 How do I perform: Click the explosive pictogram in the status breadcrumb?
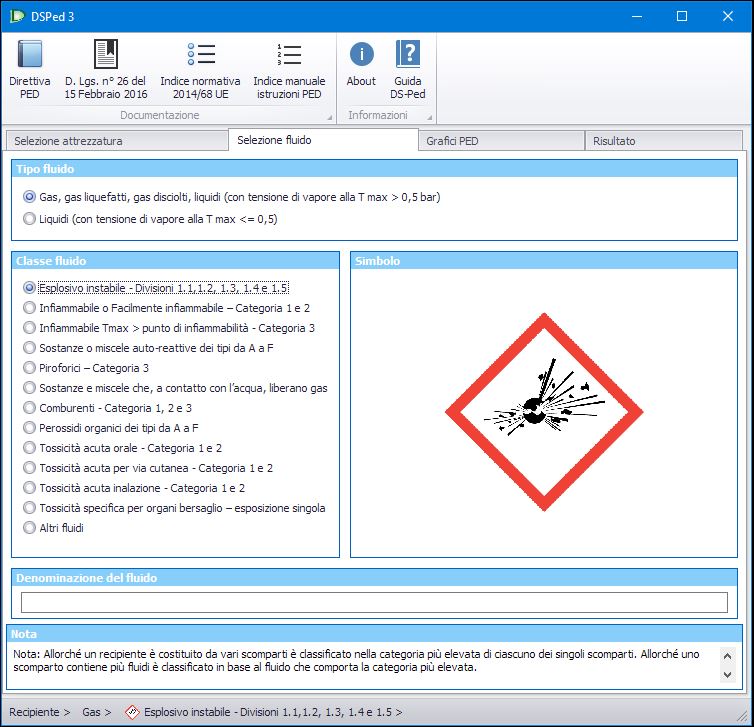pos(132,712)
